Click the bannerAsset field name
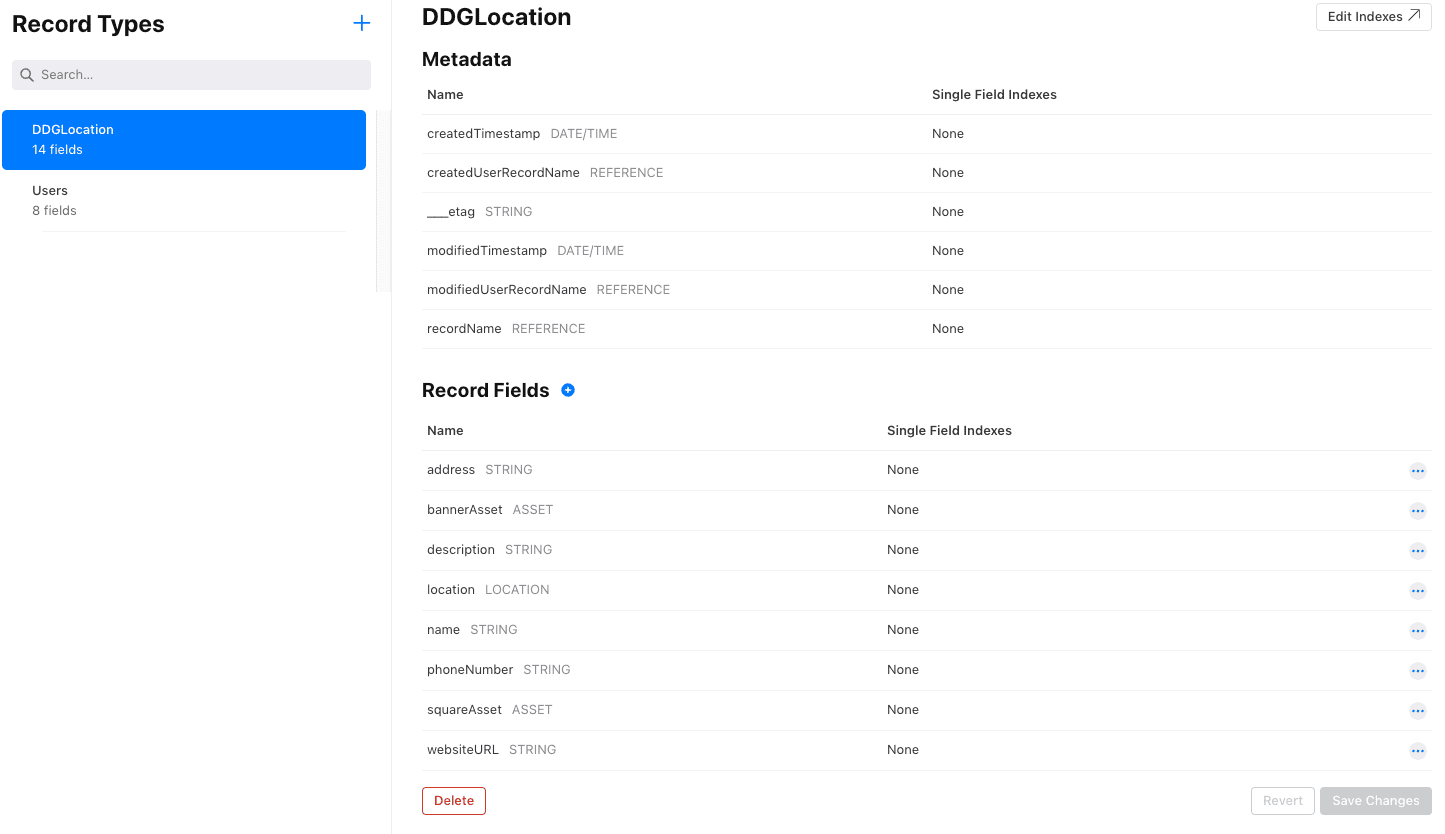Image resolution: width=1445 pixels, height=834 pixels. 465,510
